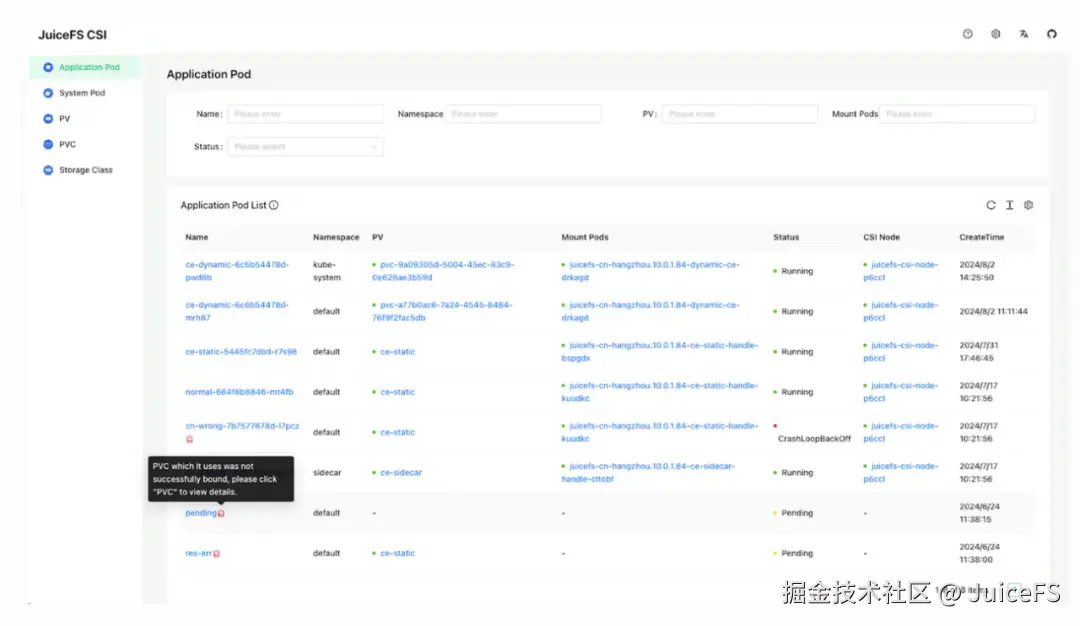Focus the Mount Pods filter input
The width and height of the screenshot is (1080, 626).
pos(957,114)
